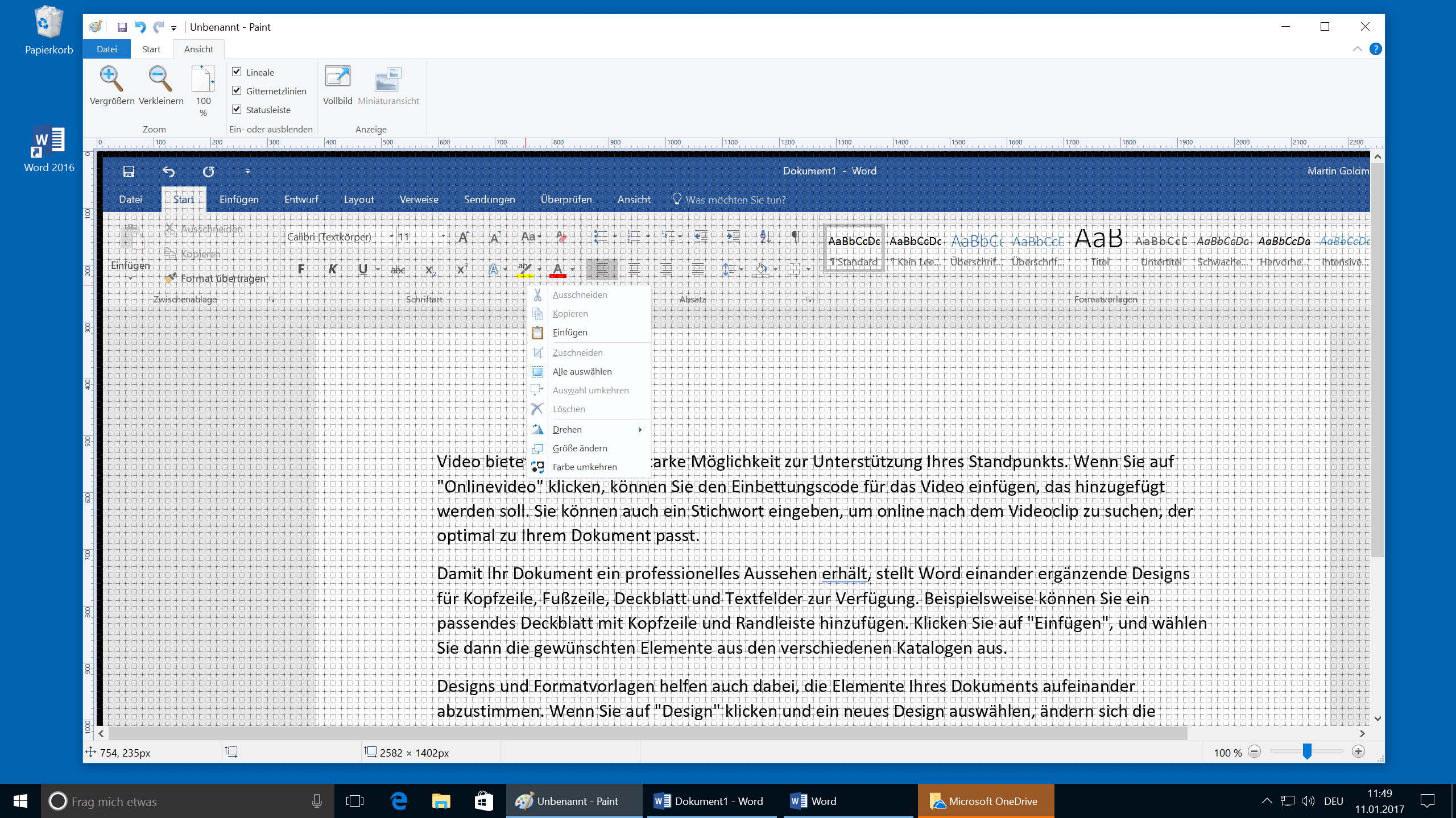Click the horizontal scrollbar left arrow
Viewport: 1456px width, 818px height.
pyautogui.click(x=101, y=733)
